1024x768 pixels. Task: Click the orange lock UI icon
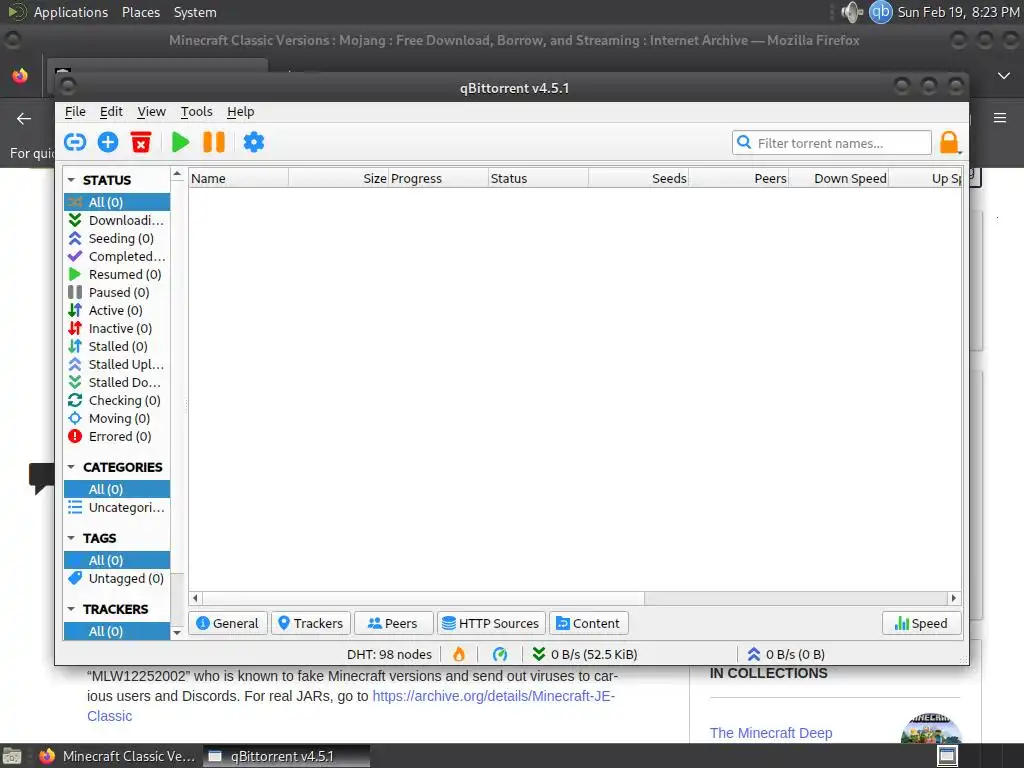tap(949, 142)
